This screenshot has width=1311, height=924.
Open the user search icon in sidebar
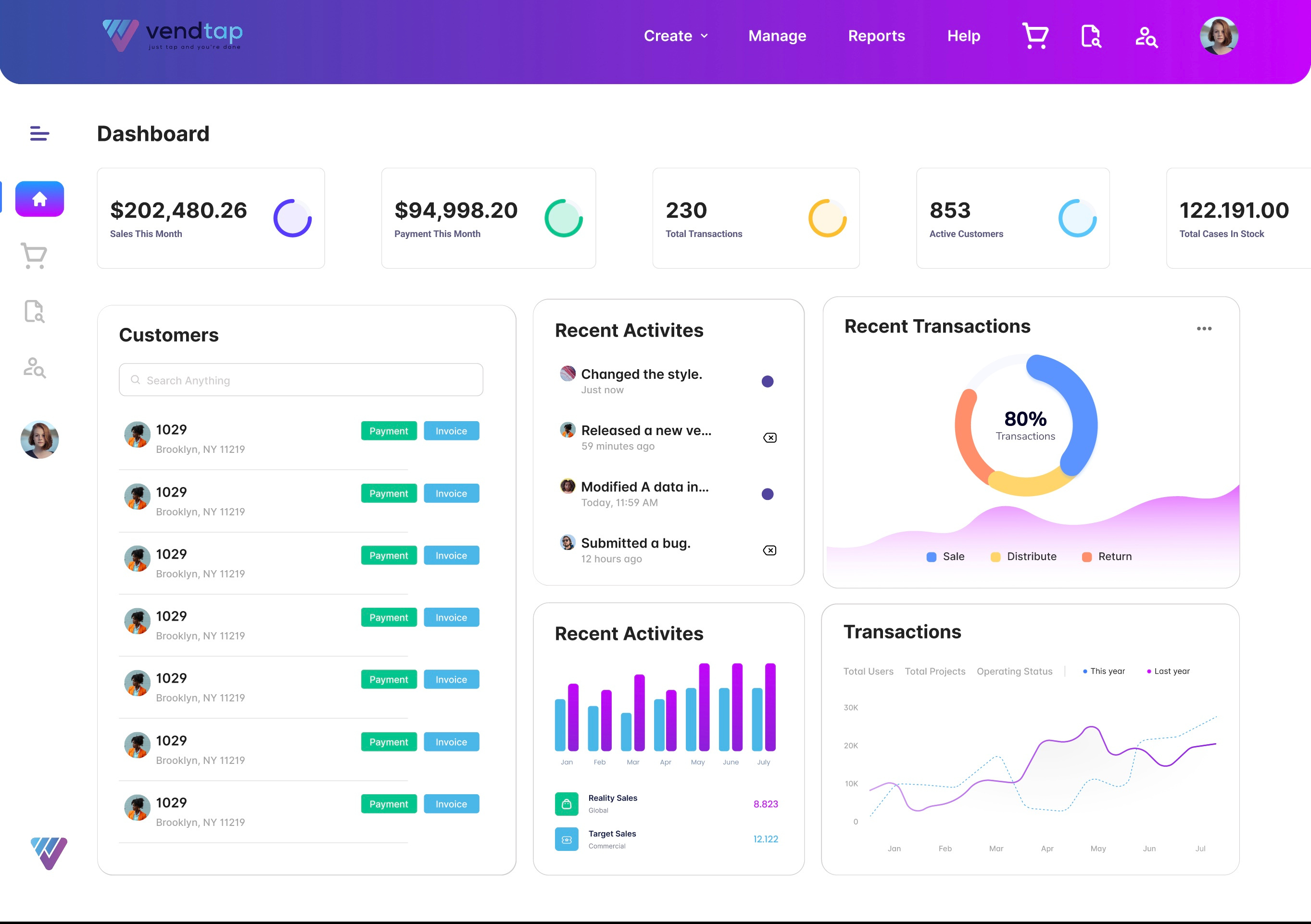tap(34, 368)
